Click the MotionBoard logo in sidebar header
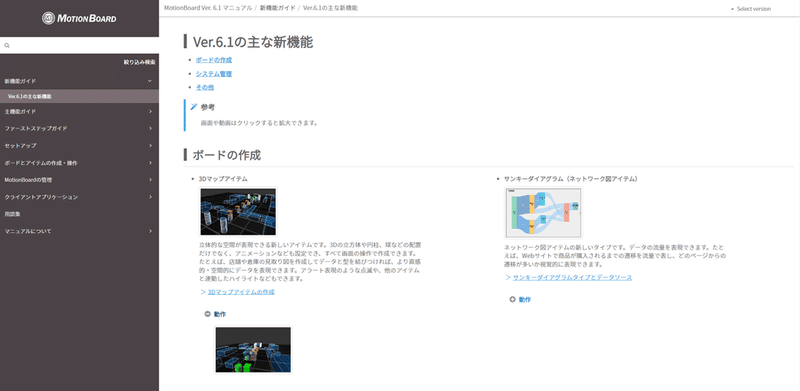This screenshot has height=391, width=800. [79, 18]
